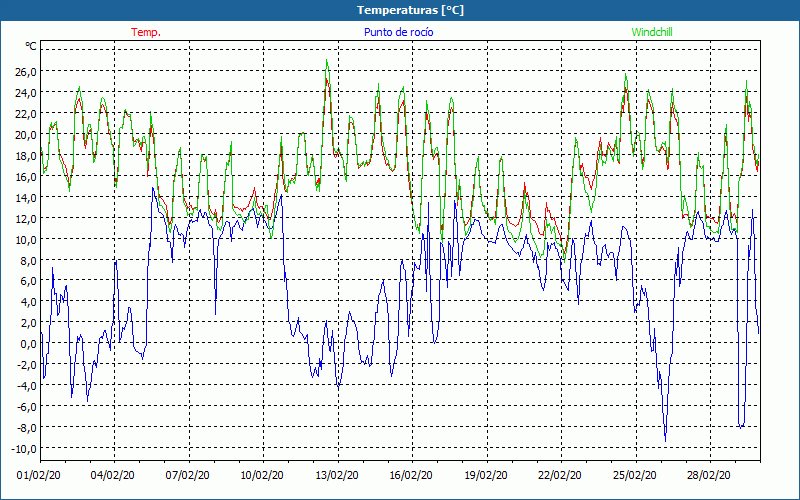Click the °C unit label on axis
This screenshot has height=500, width=800.
pyautogui.click(x=31, y=46)
